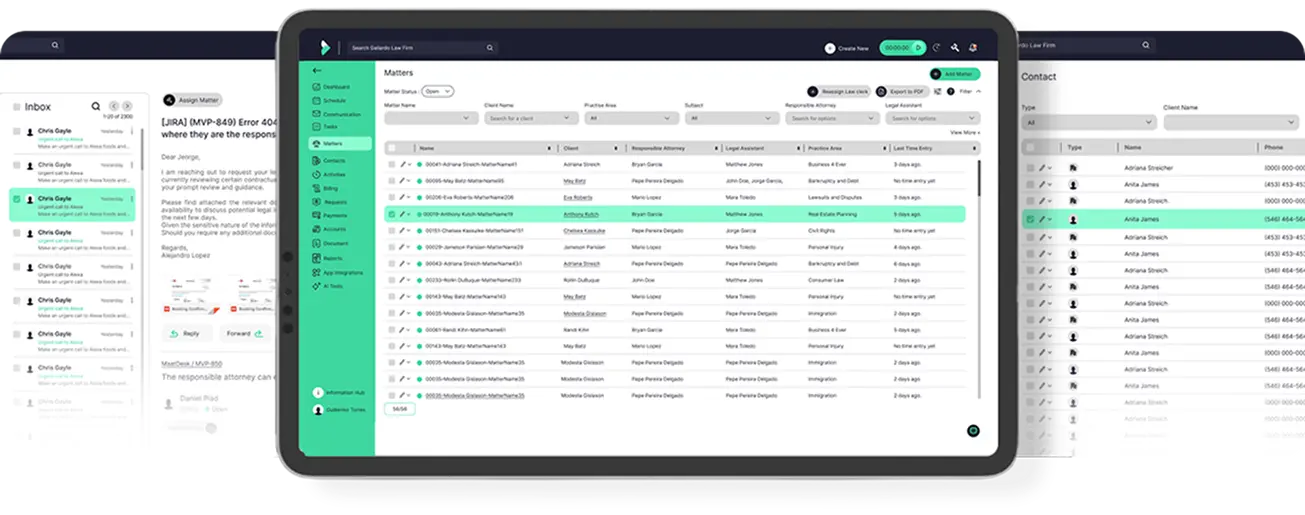
Task: Open Schedule in the green sidebar
Action: tap(329, 101)
